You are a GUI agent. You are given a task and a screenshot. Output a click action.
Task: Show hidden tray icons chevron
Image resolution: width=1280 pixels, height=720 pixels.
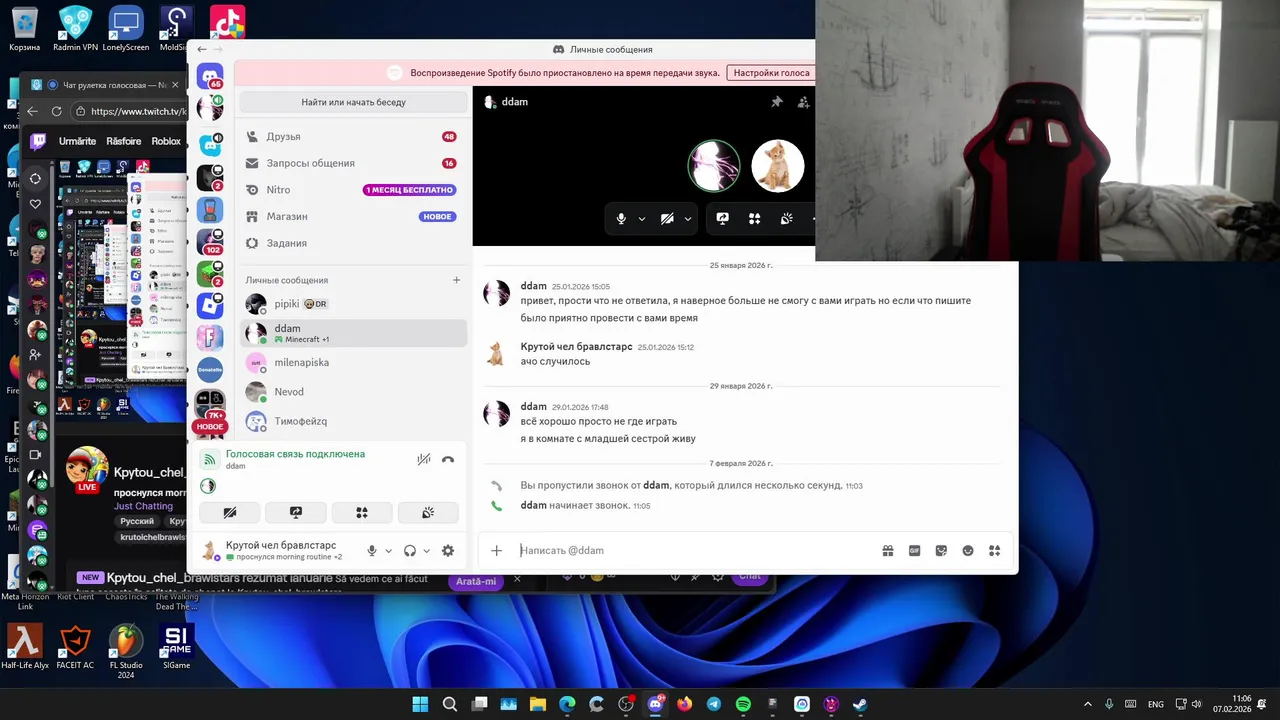coord(1087,704)
